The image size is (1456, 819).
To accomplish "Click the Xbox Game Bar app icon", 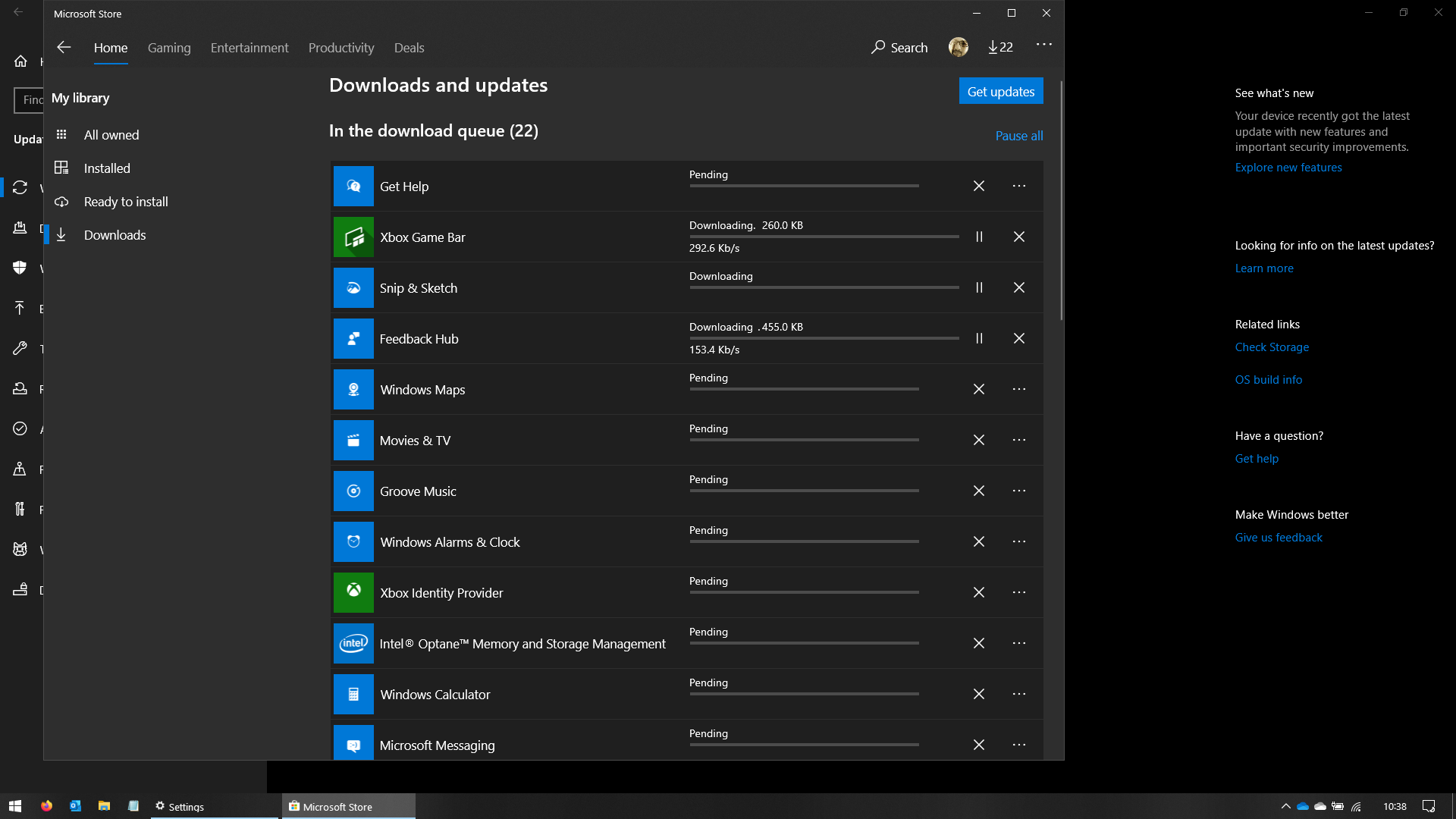I will pos(353,237).
